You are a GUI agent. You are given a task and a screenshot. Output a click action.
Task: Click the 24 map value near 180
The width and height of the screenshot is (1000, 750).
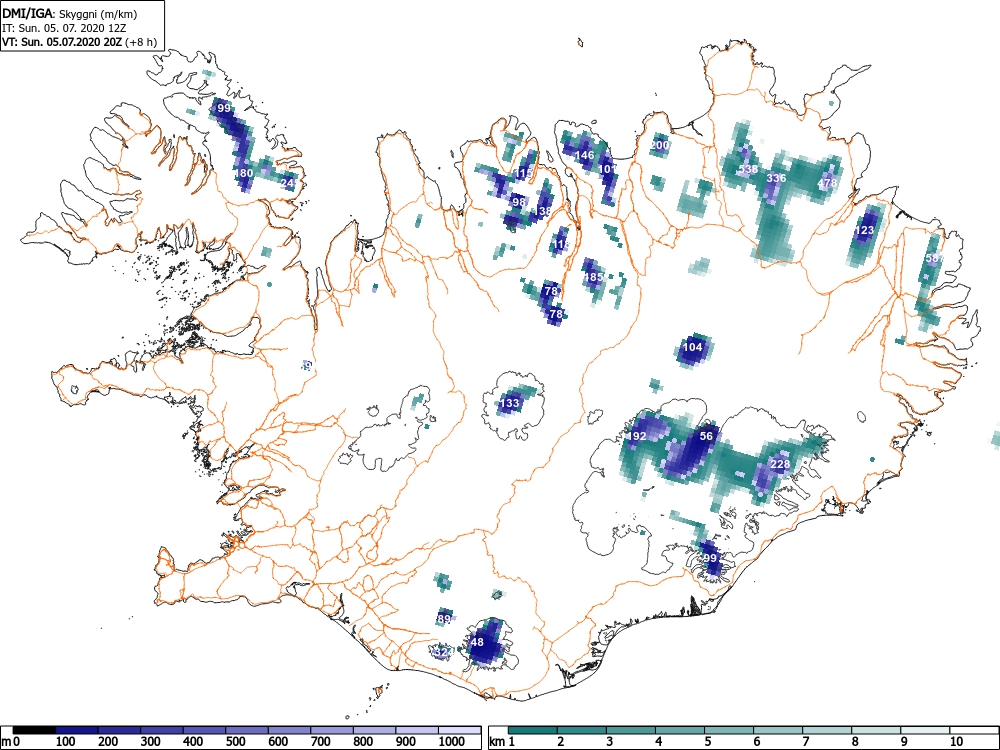(x=288, y=183)
